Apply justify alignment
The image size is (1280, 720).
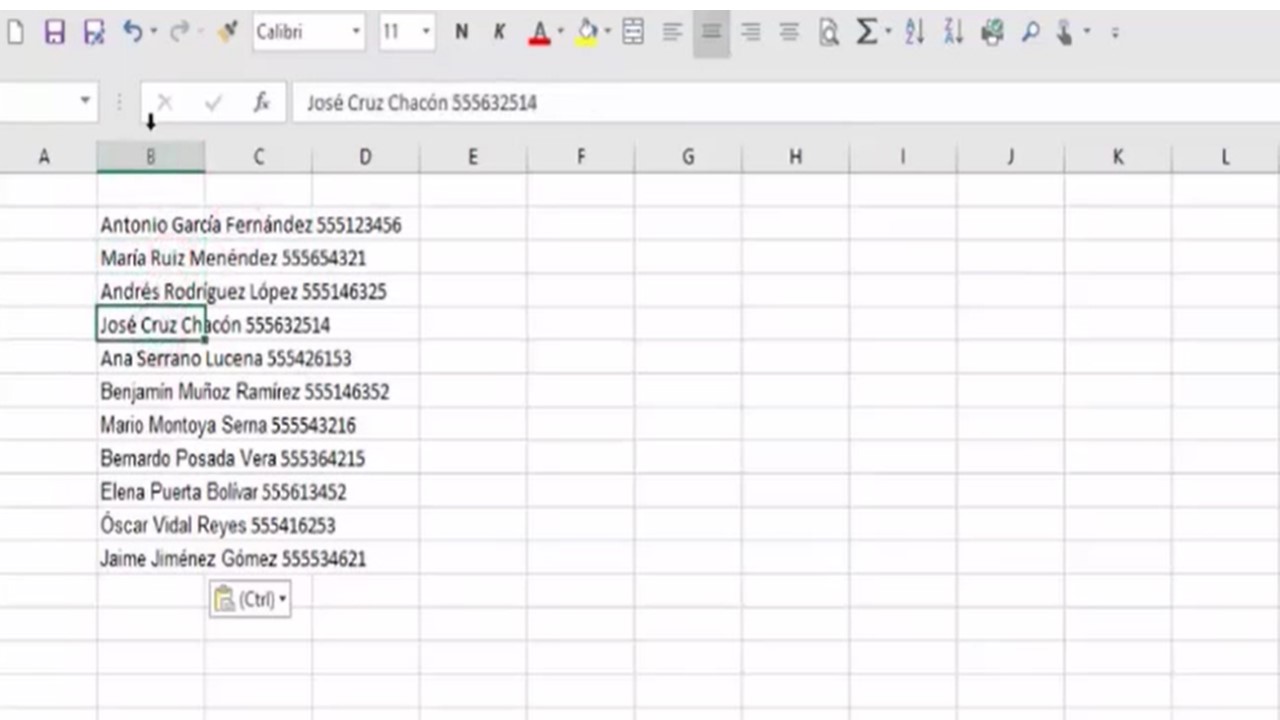point(789,33)
